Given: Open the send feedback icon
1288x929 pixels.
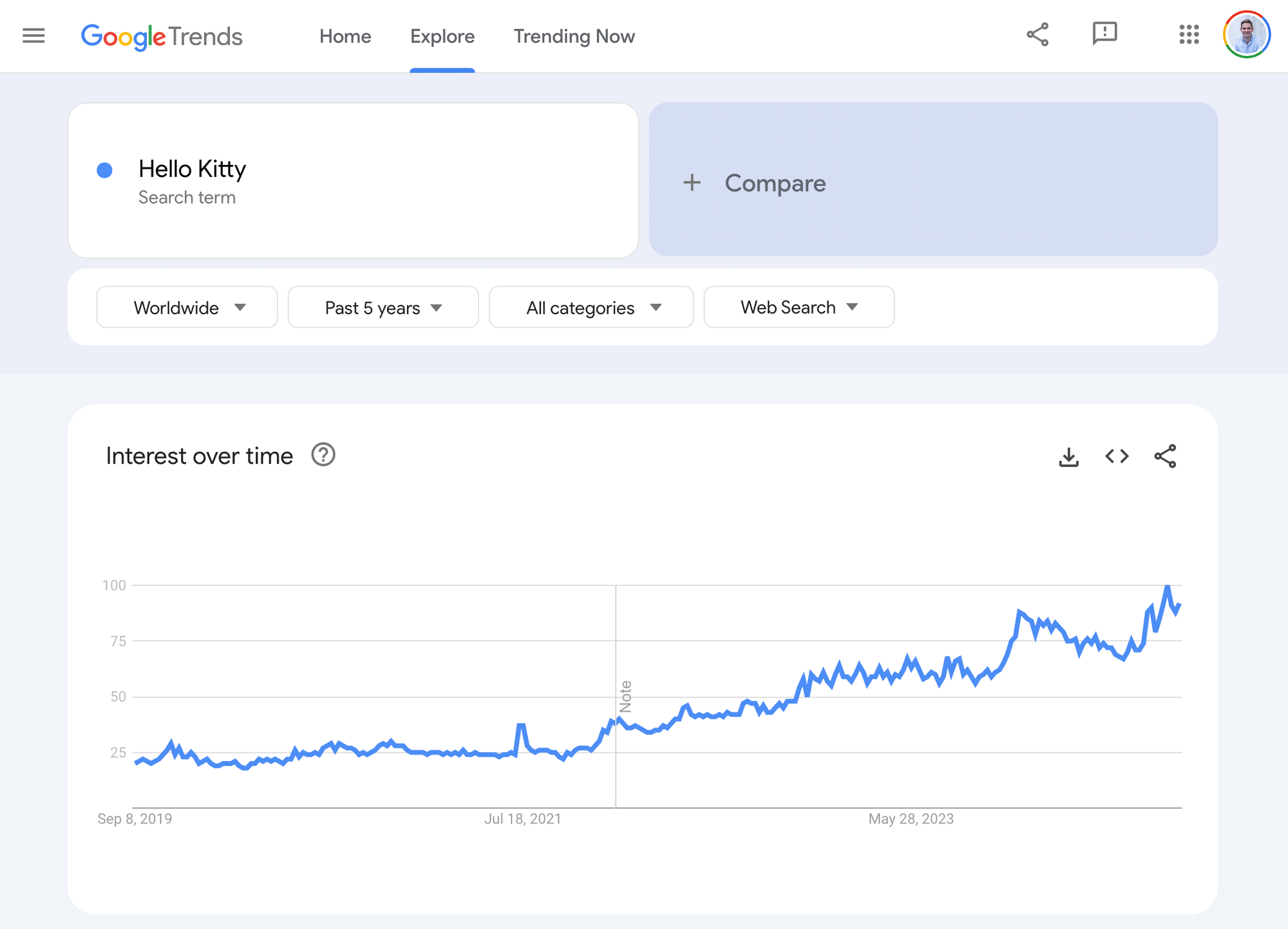Looking at the screenshot, I should 1104,33.
